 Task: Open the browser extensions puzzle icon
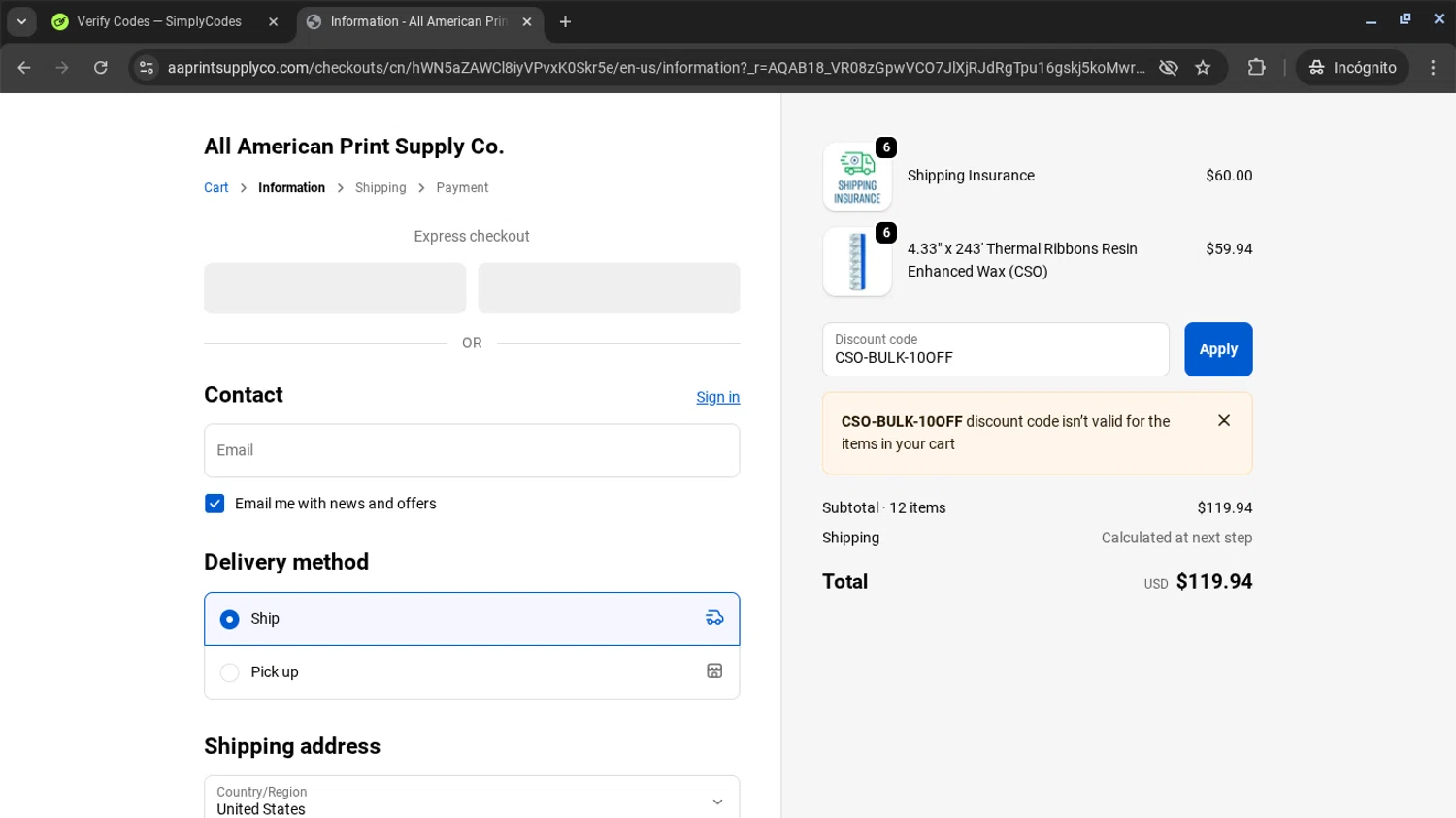[1257, 68]
